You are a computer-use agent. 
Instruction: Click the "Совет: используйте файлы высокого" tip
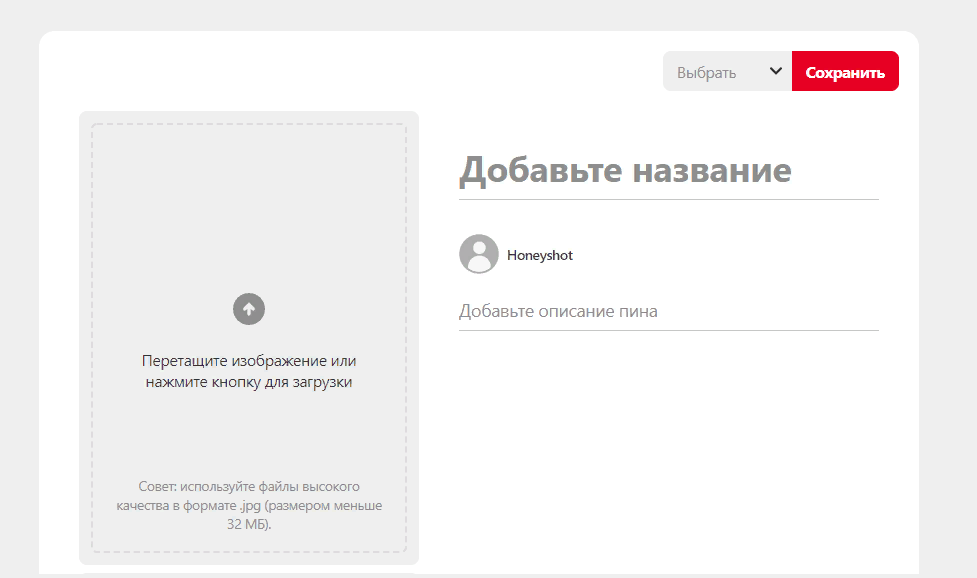[x=249, y=486]
